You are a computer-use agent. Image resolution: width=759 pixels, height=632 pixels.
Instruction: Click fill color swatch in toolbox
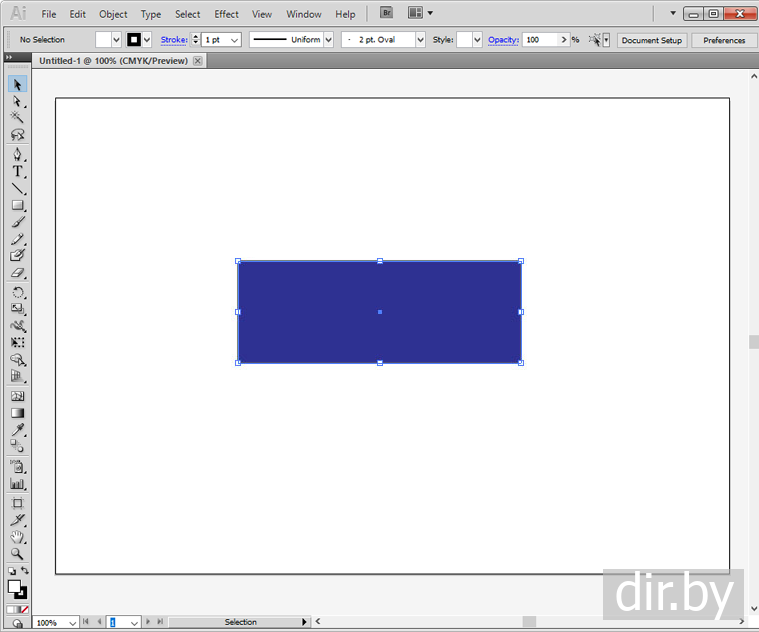click(14, 586)
